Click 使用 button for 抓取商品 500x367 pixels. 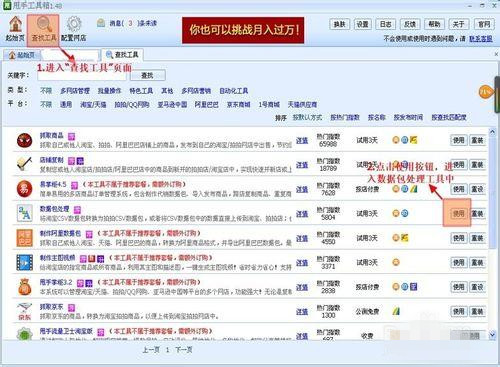(459, 140)
